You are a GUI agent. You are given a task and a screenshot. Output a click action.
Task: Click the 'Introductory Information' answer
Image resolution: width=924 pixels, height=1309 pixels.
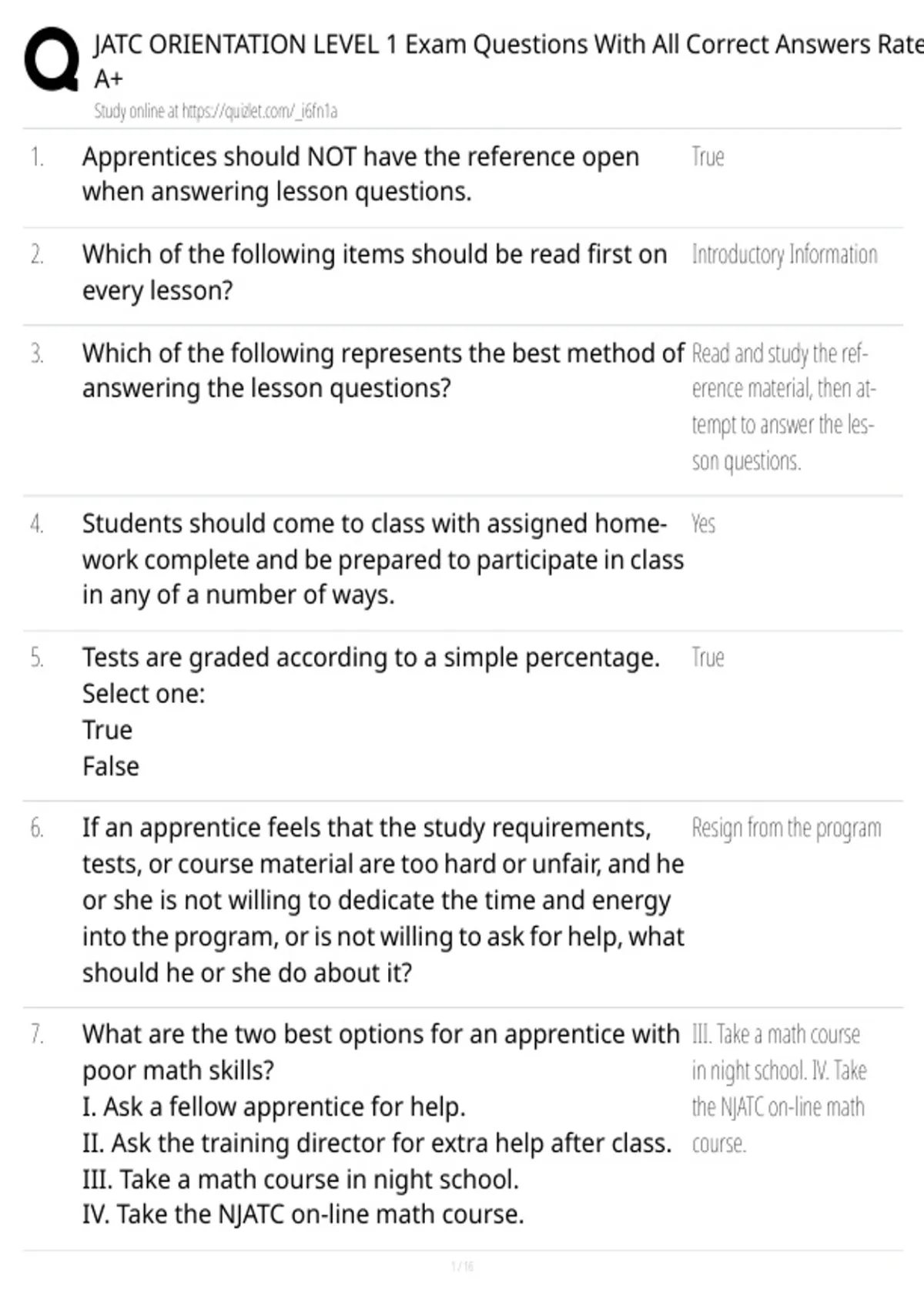[784, 255]
